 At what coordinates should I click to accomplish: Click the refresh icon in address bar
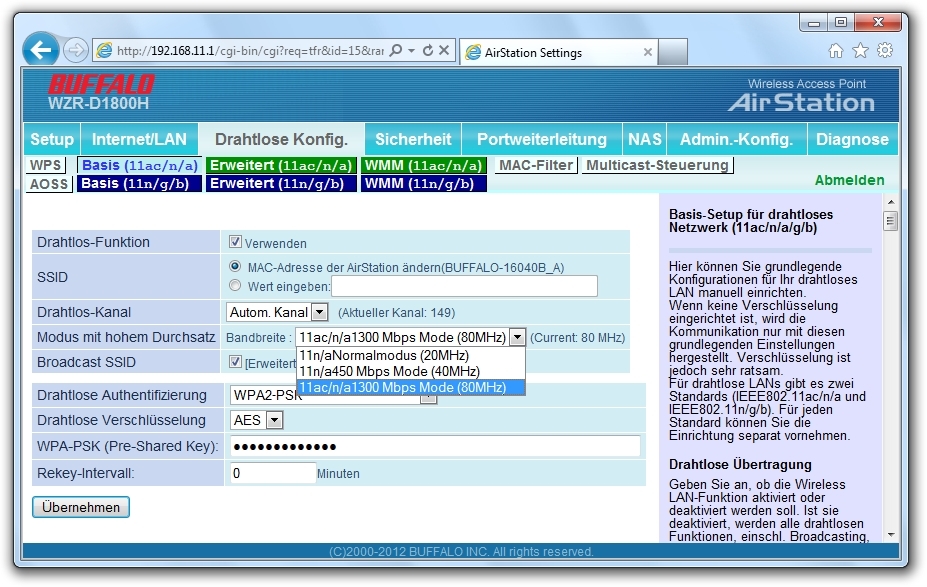pos(428,50)
